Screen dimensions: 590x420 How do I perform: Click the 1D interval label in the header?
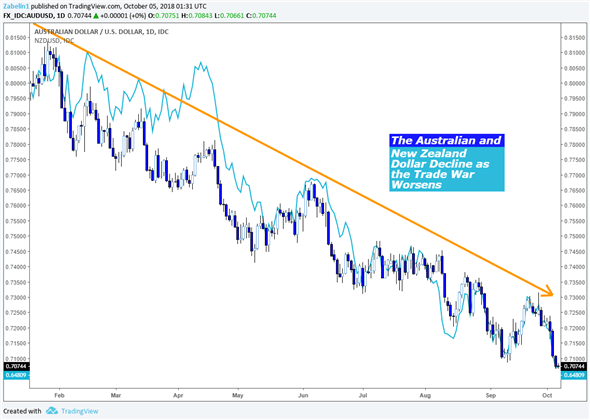pyautogui.click(x=60, y=16)
